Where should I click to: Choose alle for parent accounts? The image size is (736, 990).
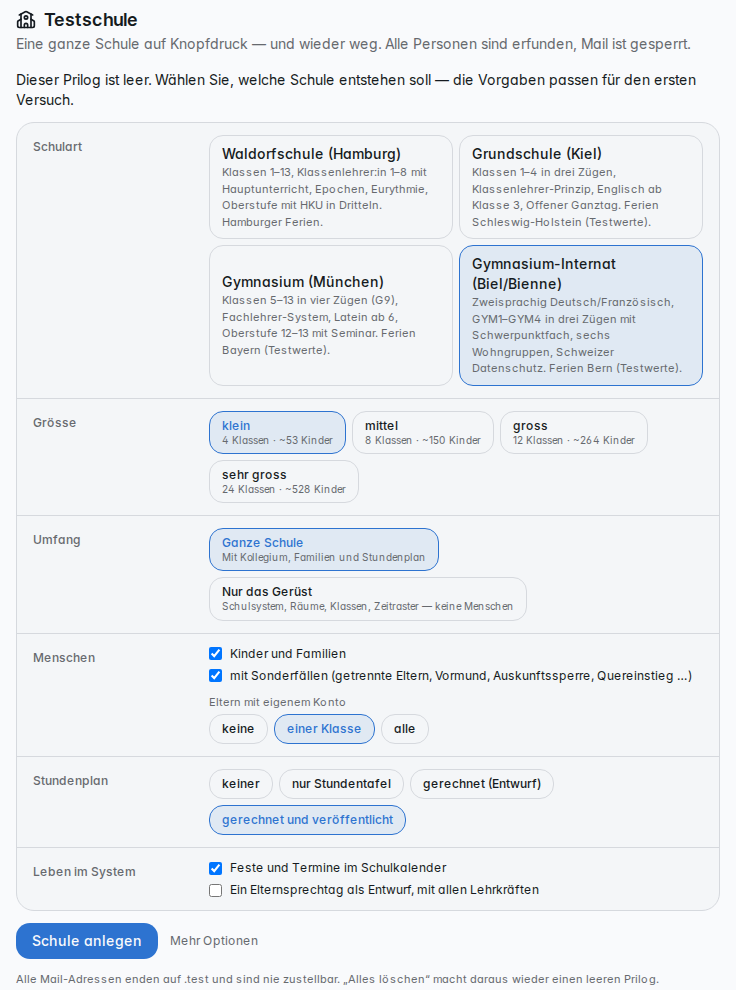coord(405,729)
